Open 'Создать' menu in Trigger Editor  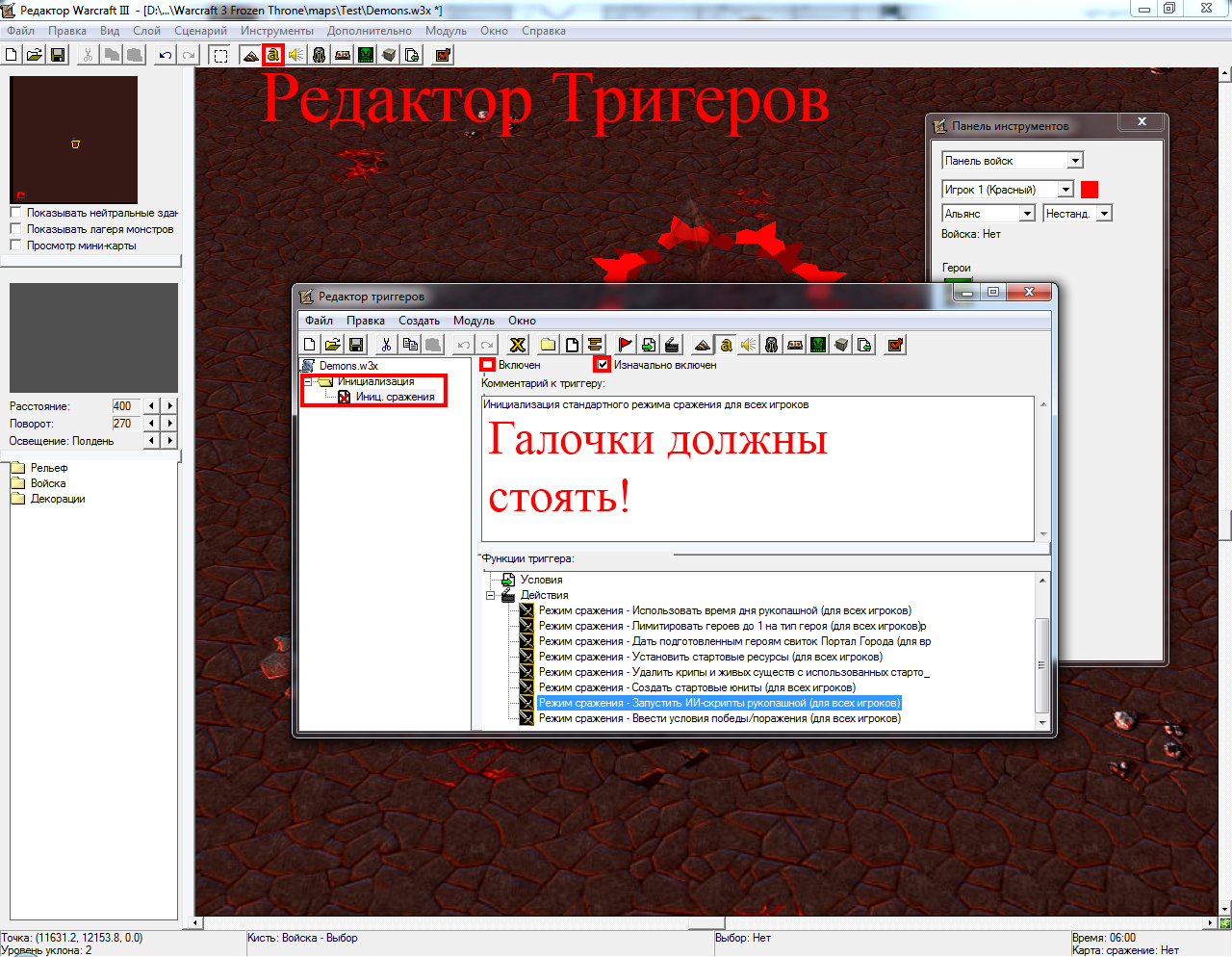click(x=419, y=321)
